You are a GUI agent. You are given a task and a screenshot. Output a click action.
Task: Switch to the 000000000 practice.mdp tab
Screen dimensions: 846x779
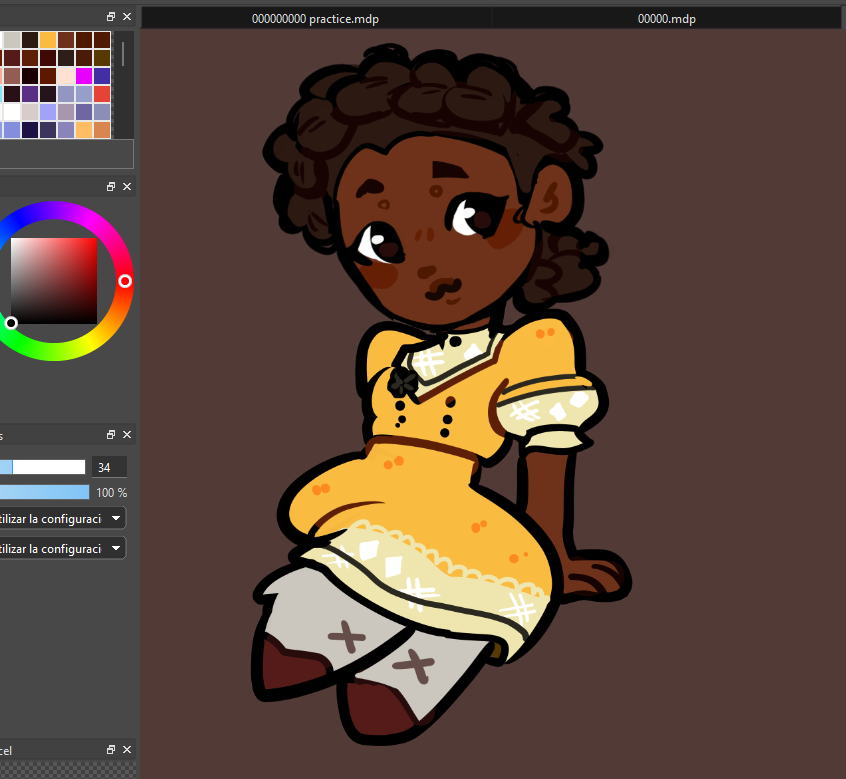(x=316, y=19)
